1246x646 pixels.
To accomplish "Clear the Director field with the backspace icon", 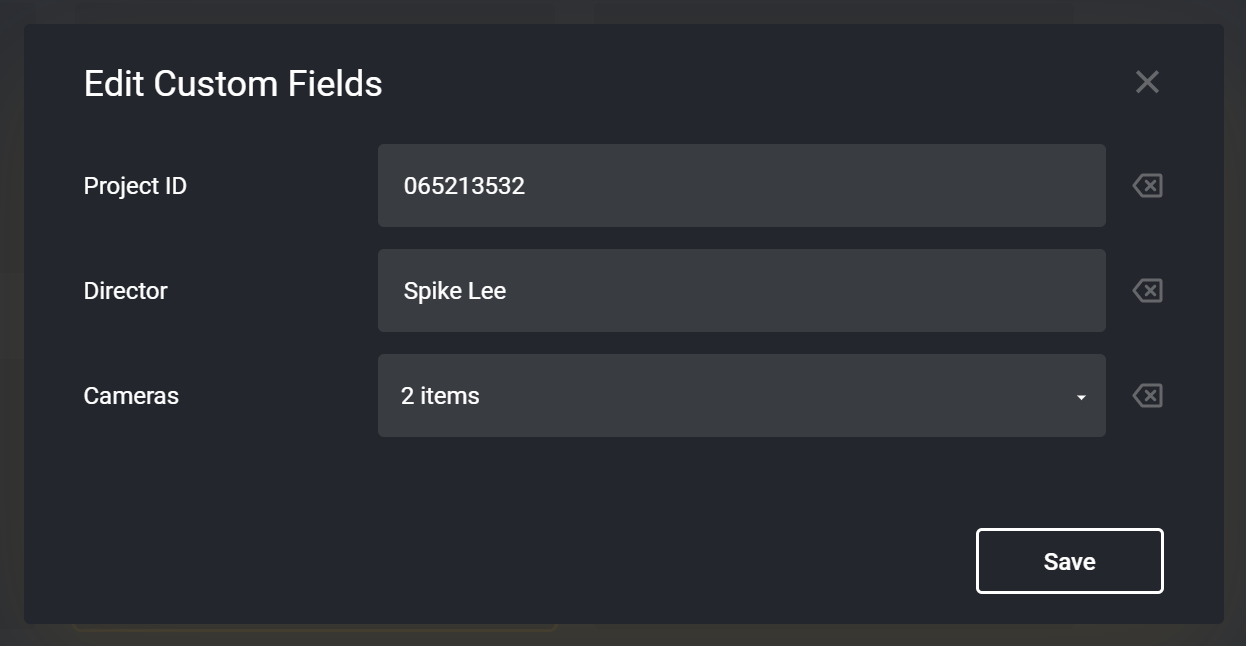I will [1147, 291].
